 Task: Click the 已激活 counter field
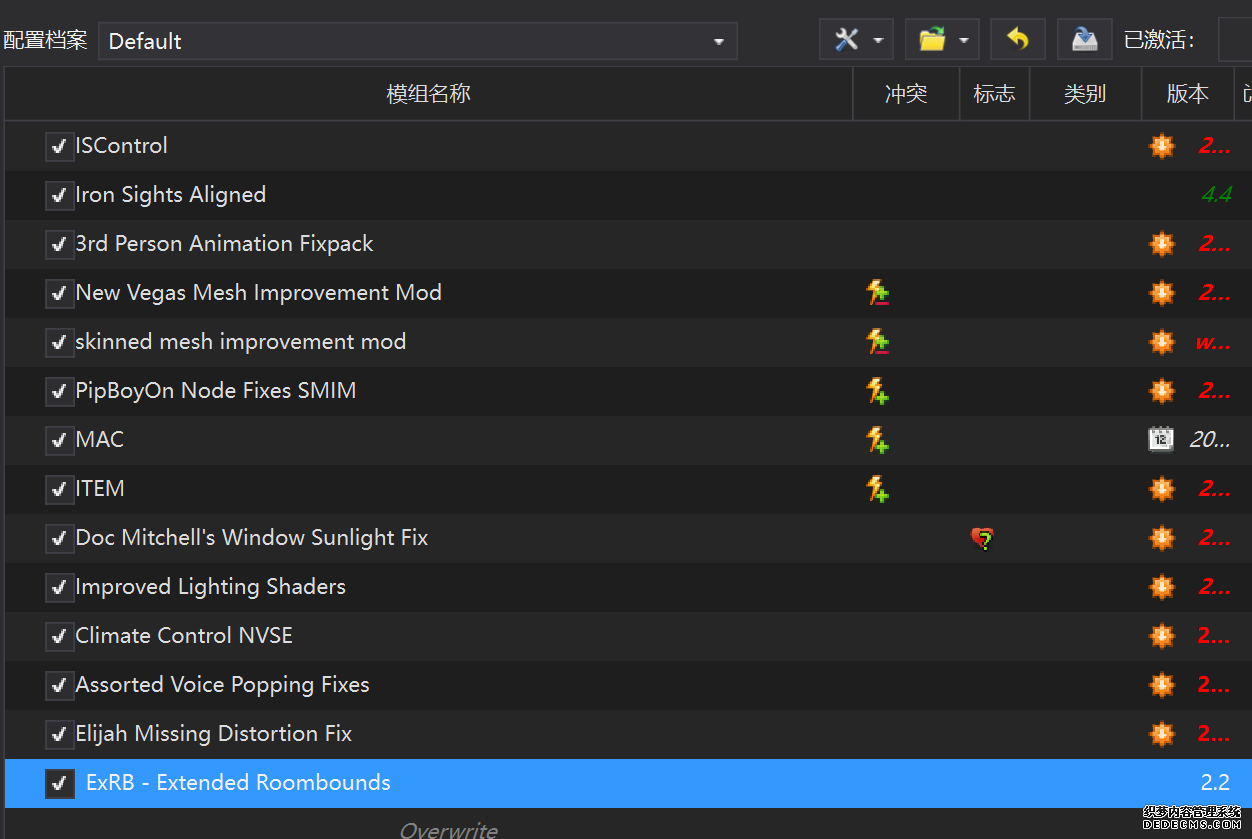pyautogui.click(x=1234, y=41)
